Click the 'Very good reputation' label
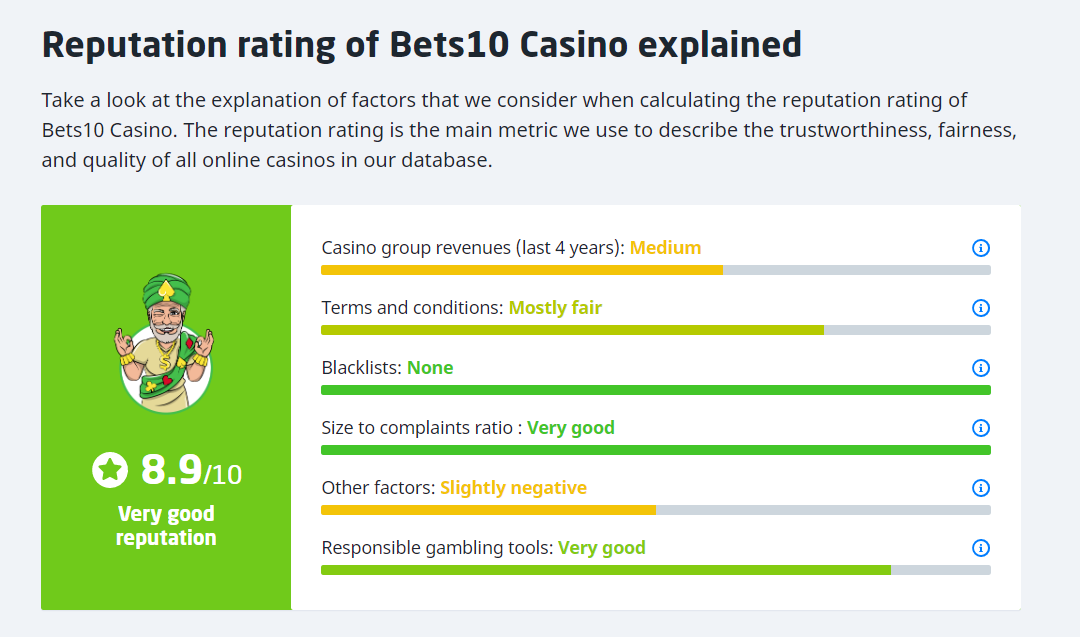The width and height of the screenshot is (1080, 637). click(x=166, y=526)
